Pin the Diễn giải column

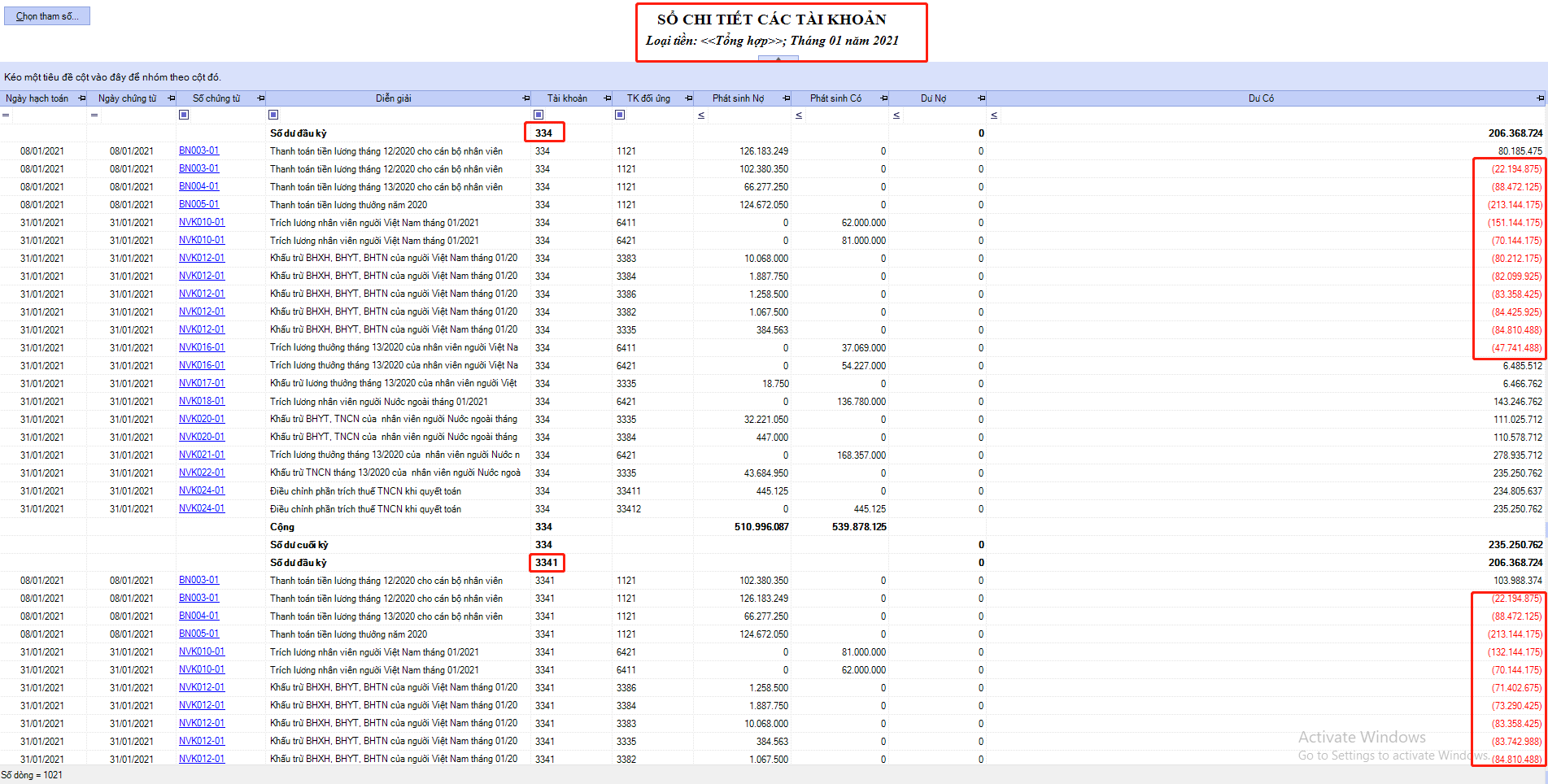525,98
